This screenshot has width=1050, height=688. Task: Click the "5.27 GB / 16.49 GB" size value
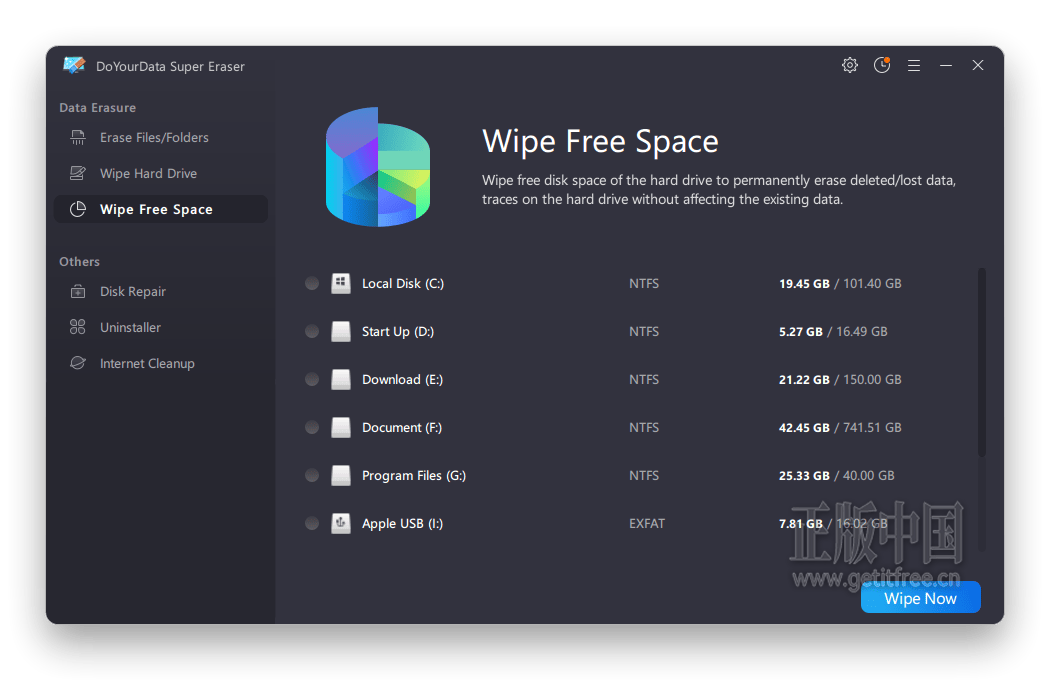pos(833,332)
